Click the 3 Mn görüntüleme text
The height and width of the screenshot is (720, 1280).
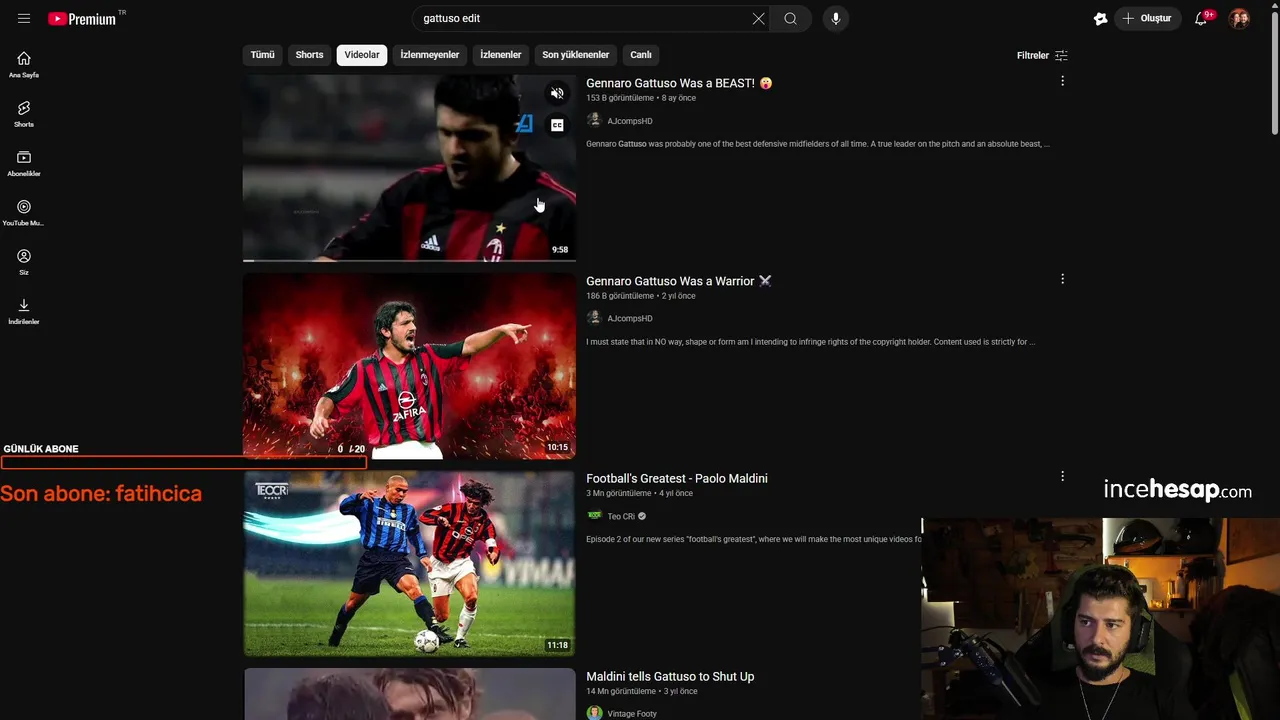click(x=619, y=493)
